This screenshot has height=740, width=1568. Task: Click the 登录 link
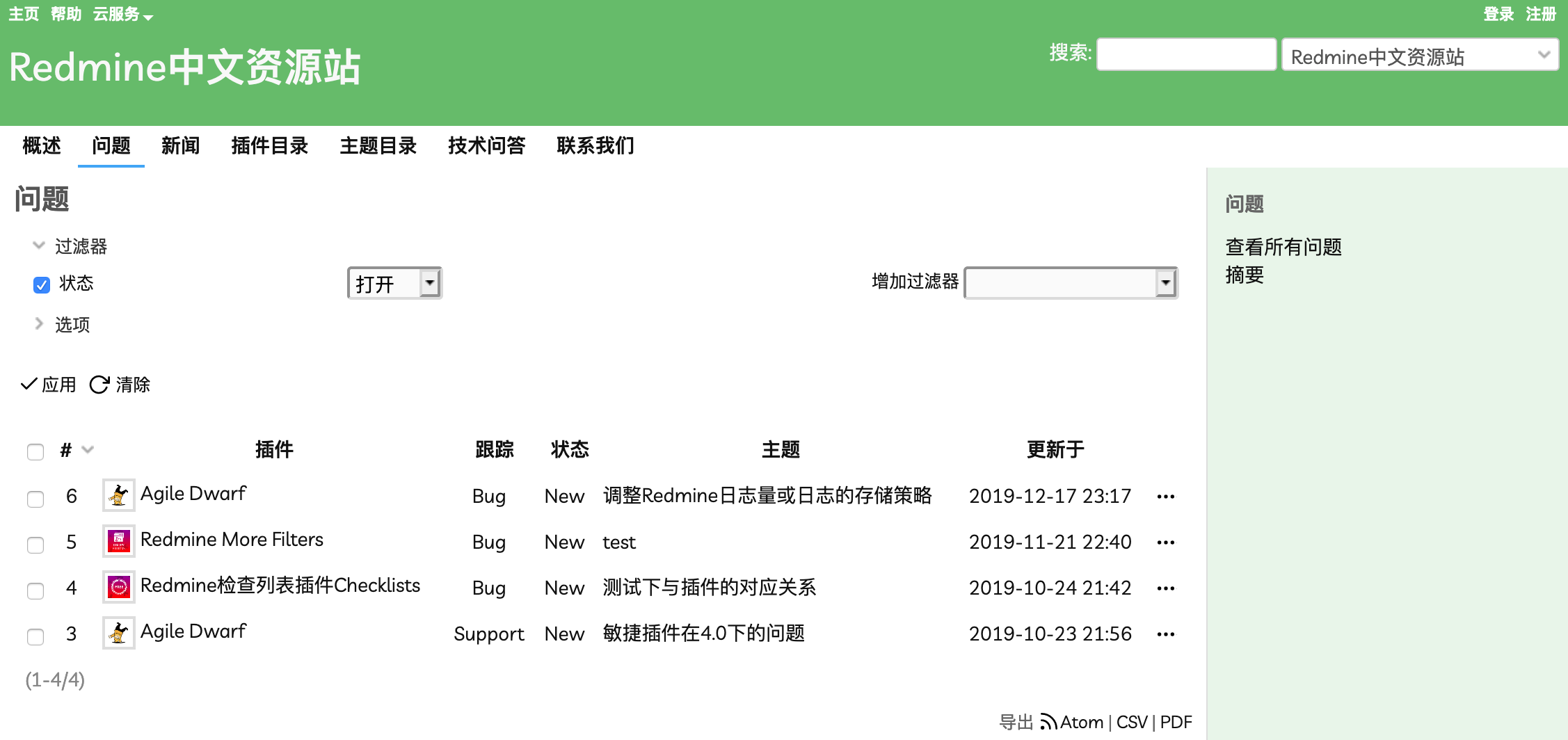pos(1498,14)
